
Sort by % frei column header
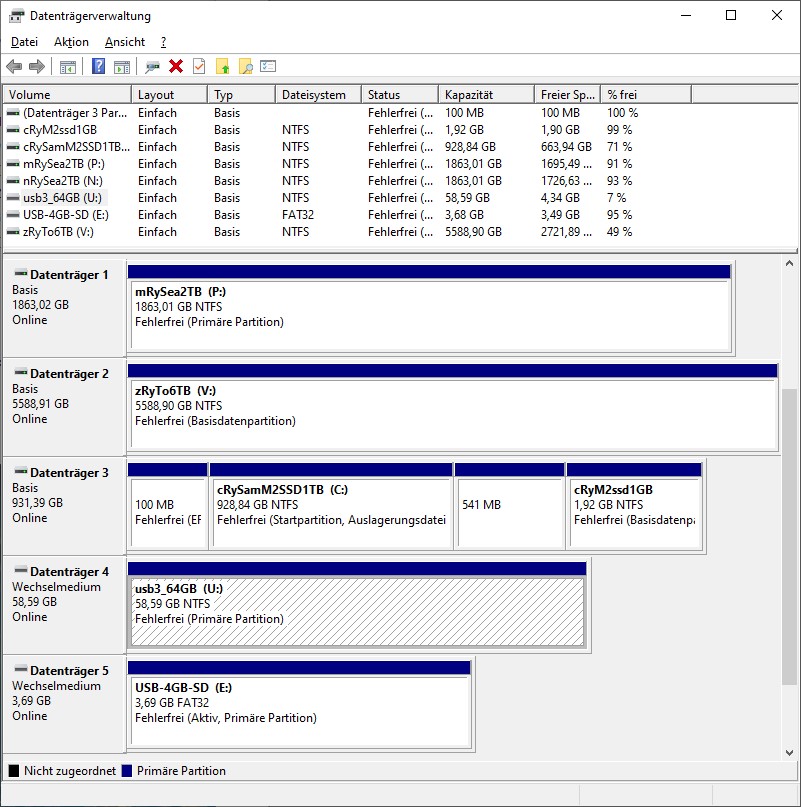tap(646, 95)
